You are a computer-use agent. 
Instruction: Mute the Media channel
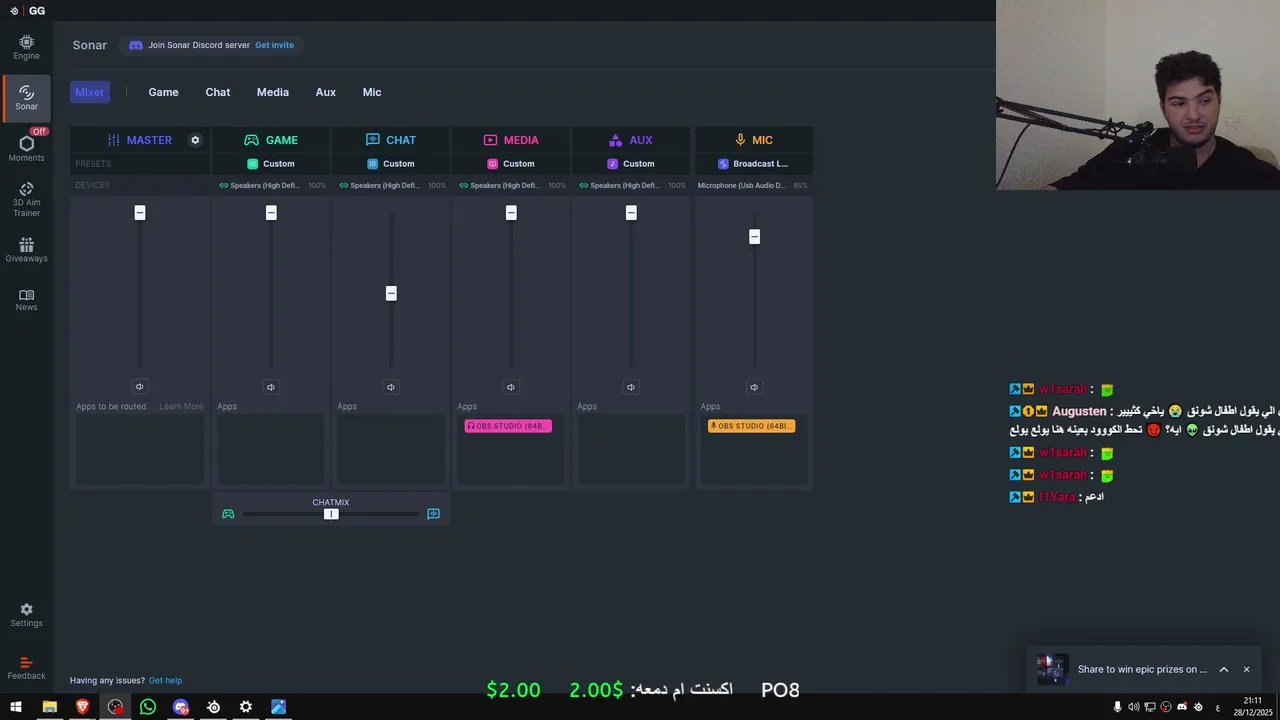tap(511, 387)
